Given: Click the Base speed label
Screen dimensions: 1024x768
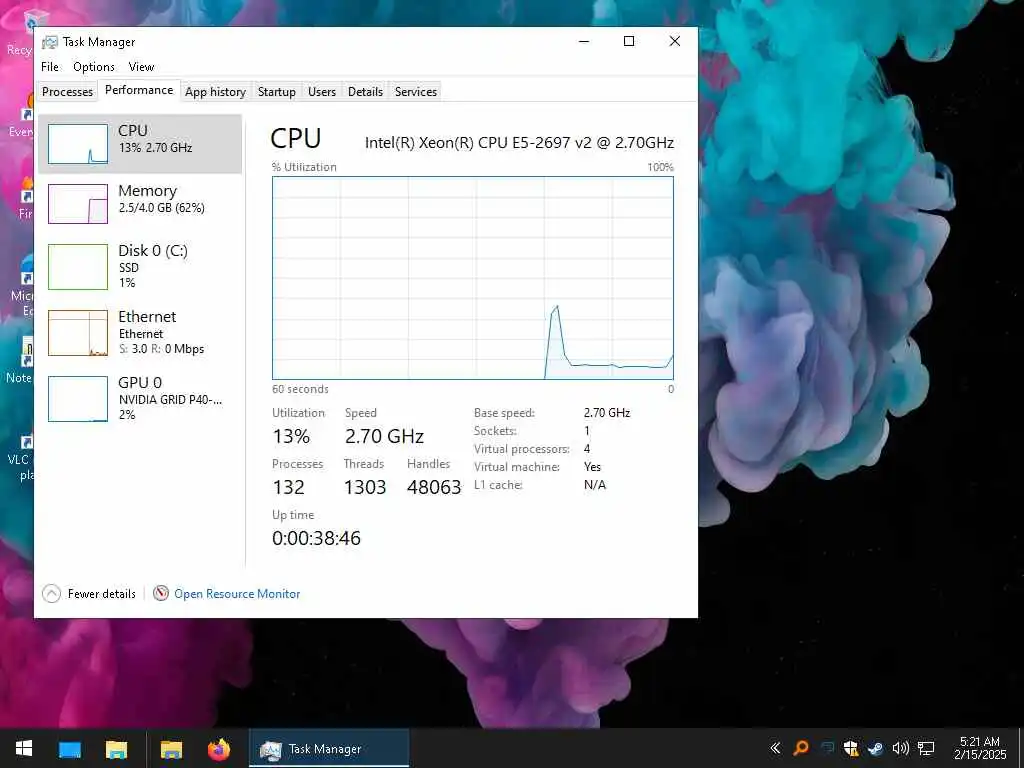Looking at the screenshot, I should 504,413.
